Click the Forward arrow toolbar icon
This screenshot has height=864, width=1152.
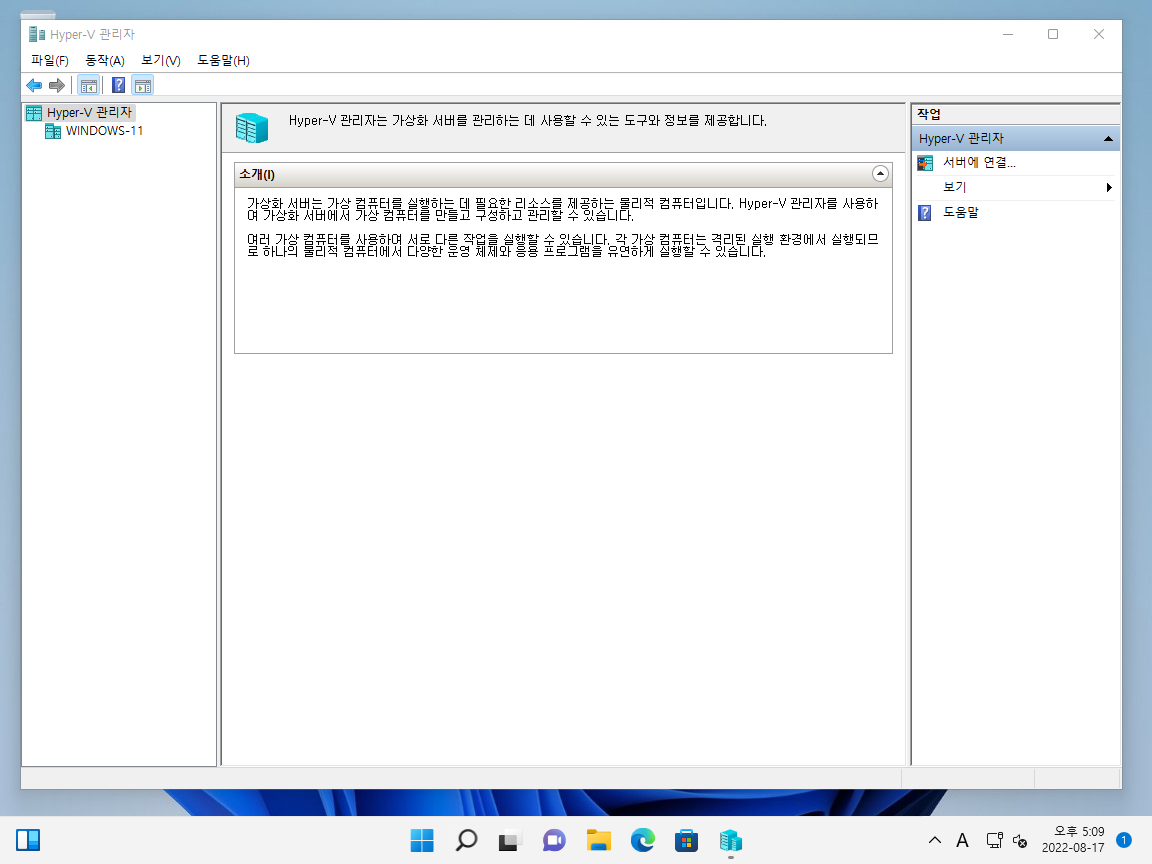click(57, 85)
